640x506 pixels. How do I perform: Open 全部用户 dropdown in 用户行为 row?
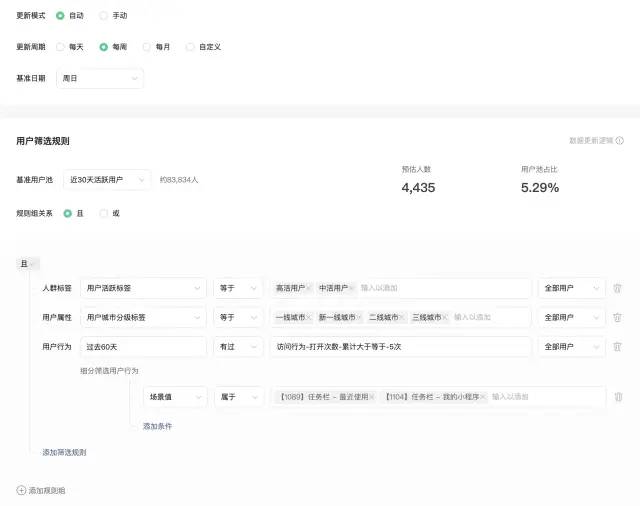pos(571,347)
